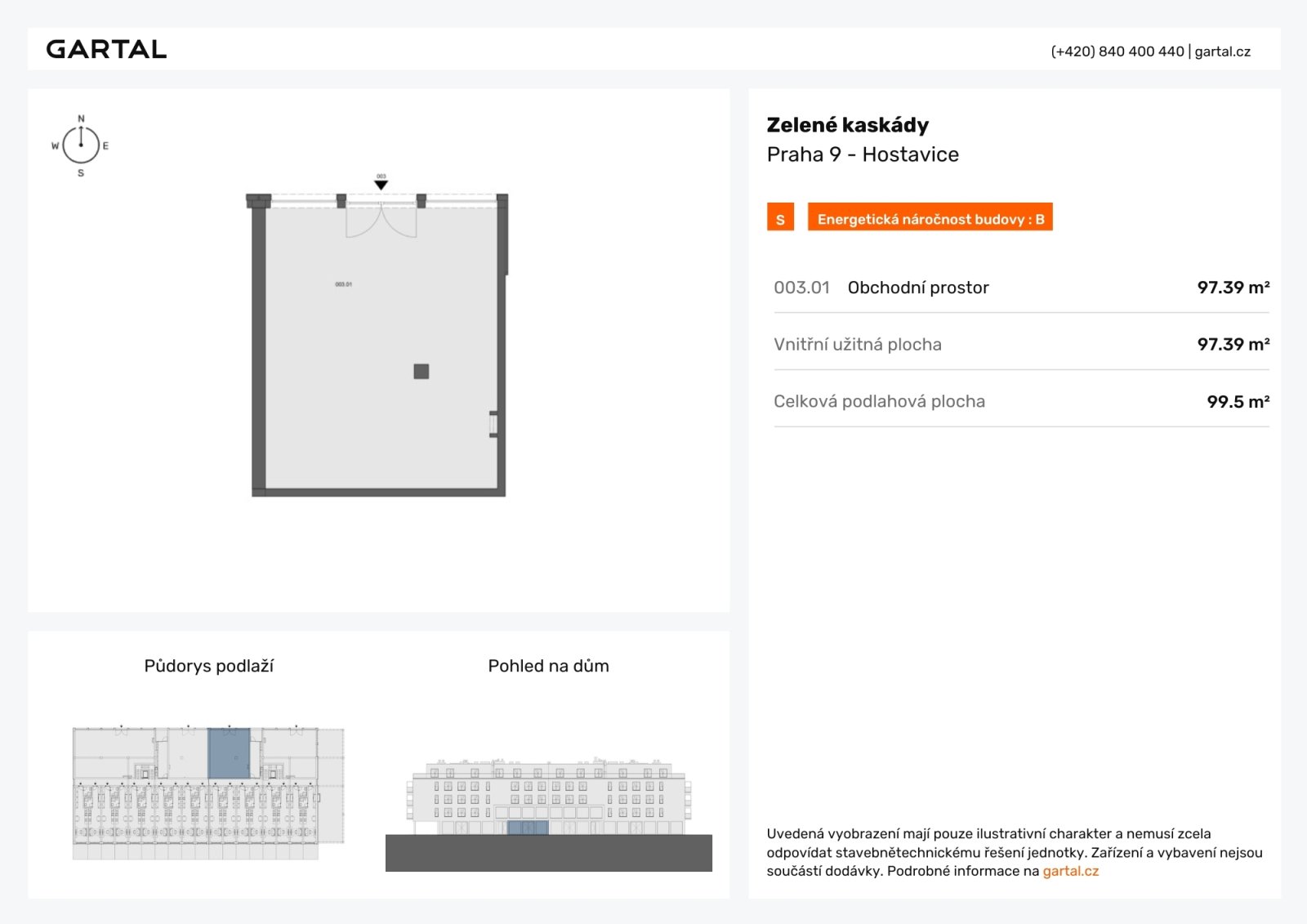Image resolution: width=1307 pixels, height=924 pixels.
Task: Click the 99.5 m² total floor area value
Action: coord(1238,402)
